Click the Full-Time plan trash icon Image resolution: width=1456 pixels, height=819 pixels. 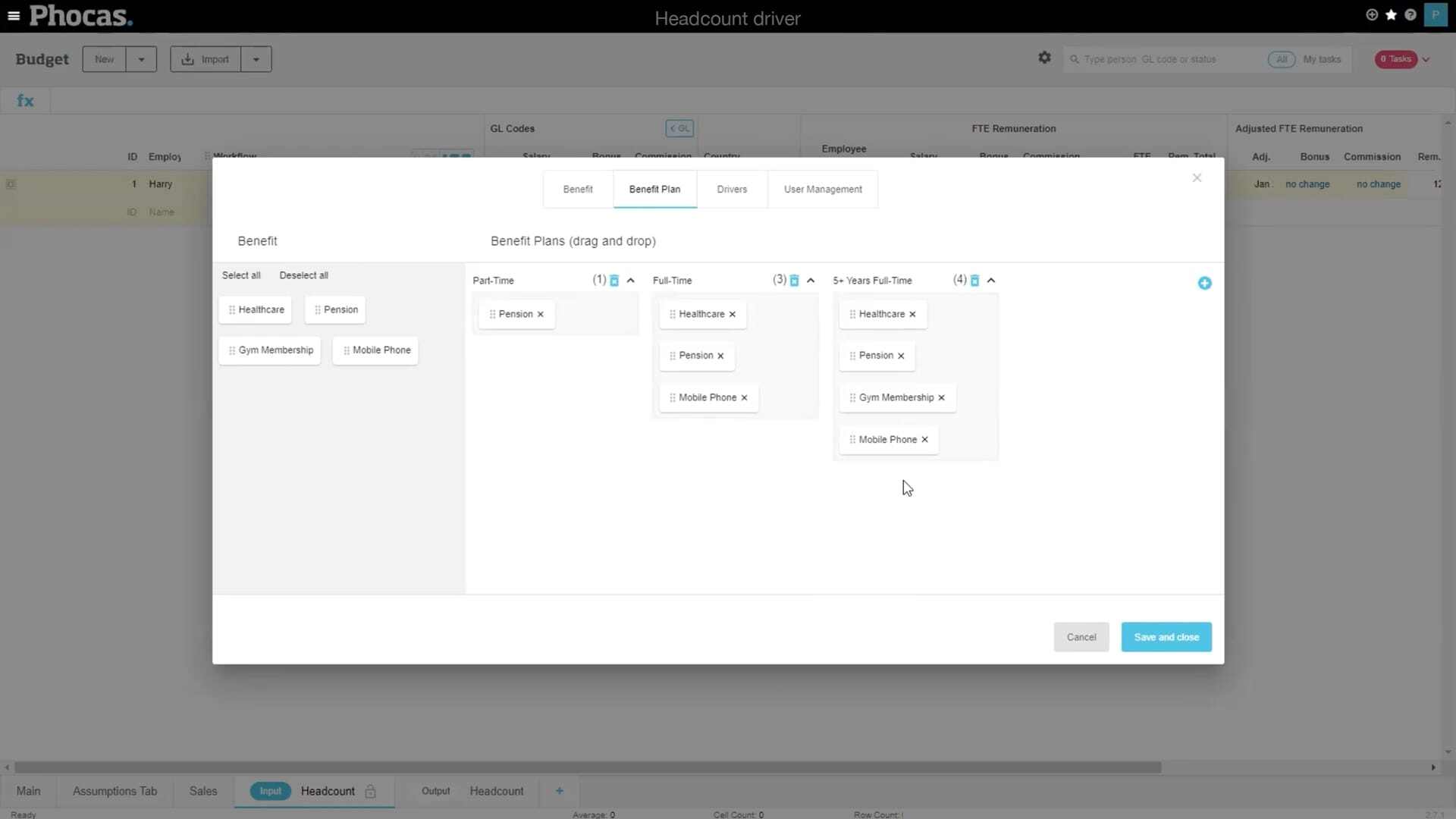pos(794,281)
